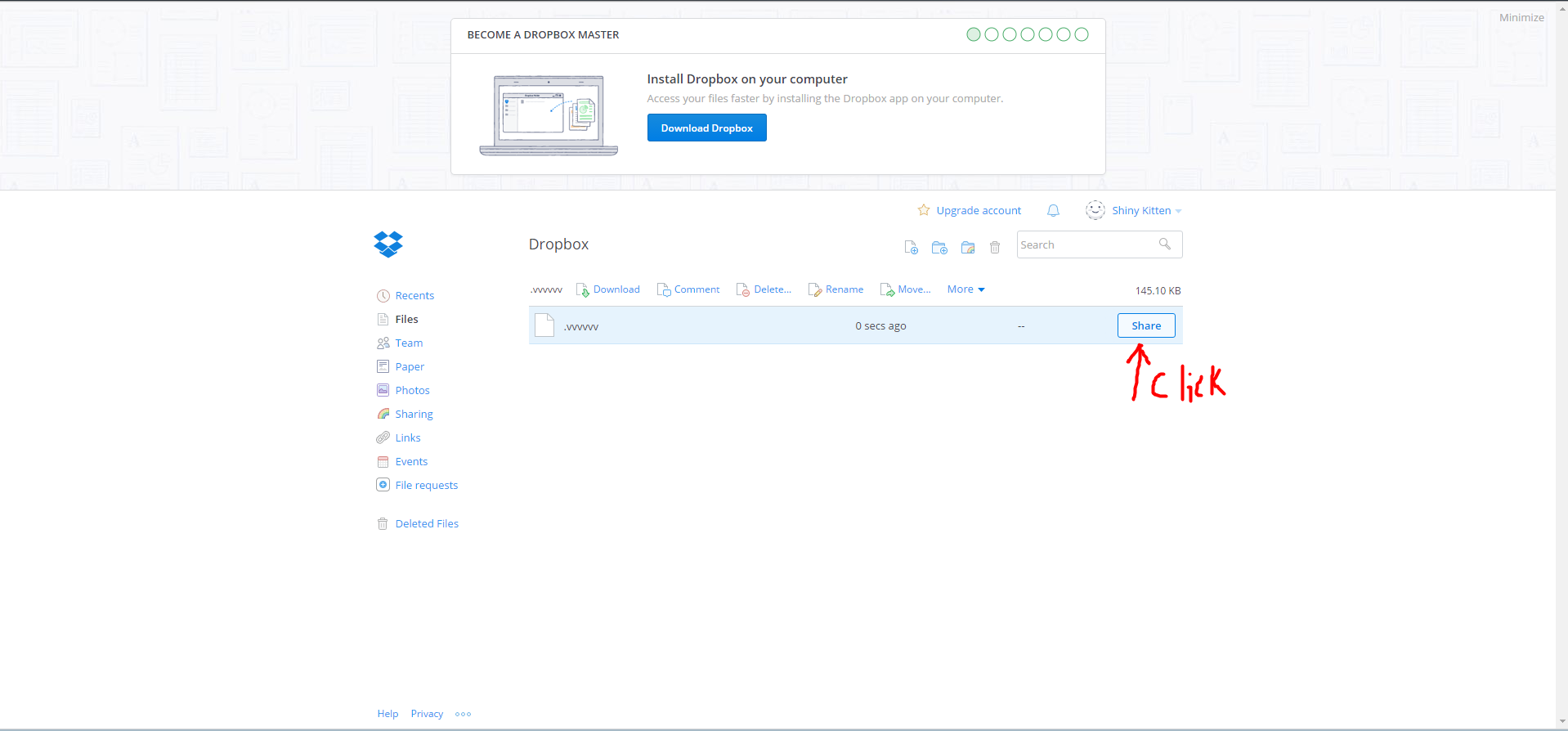Open Deleted Files in the sidebar
Image resolution: width=1568 pixels, height=731 pixels.
click(427, 524)
